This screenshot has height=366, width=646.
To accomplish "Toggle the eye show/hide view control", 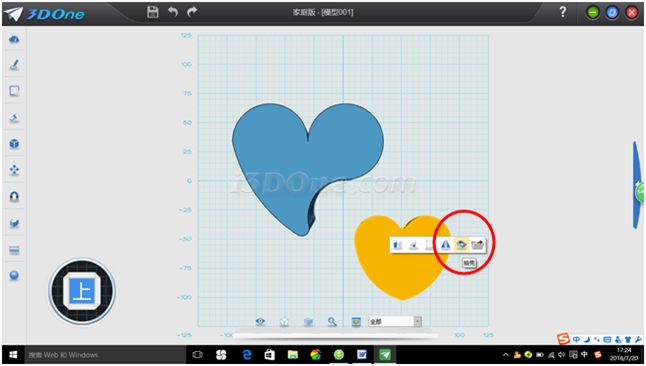I will click(260, 321).
